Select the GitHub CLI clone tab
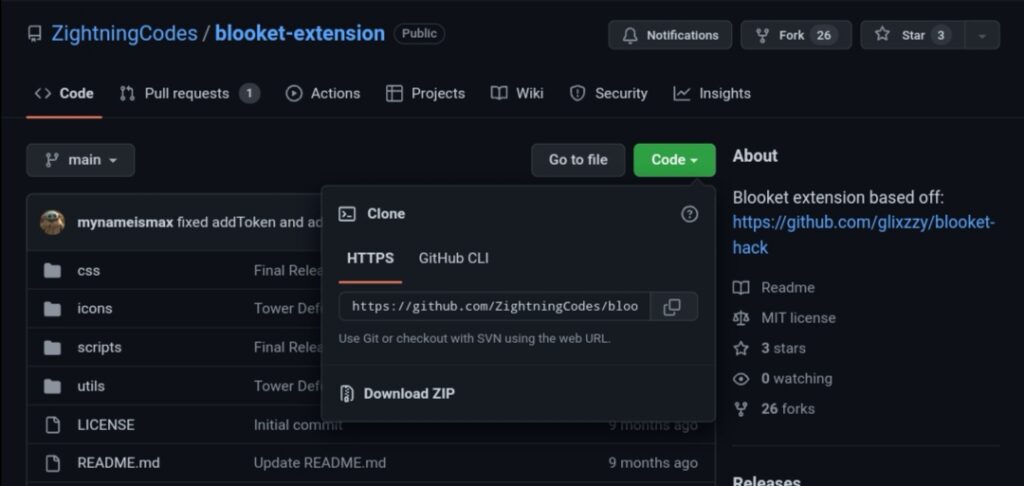This screenshot has height=486, width=1024. pos(453,259)
